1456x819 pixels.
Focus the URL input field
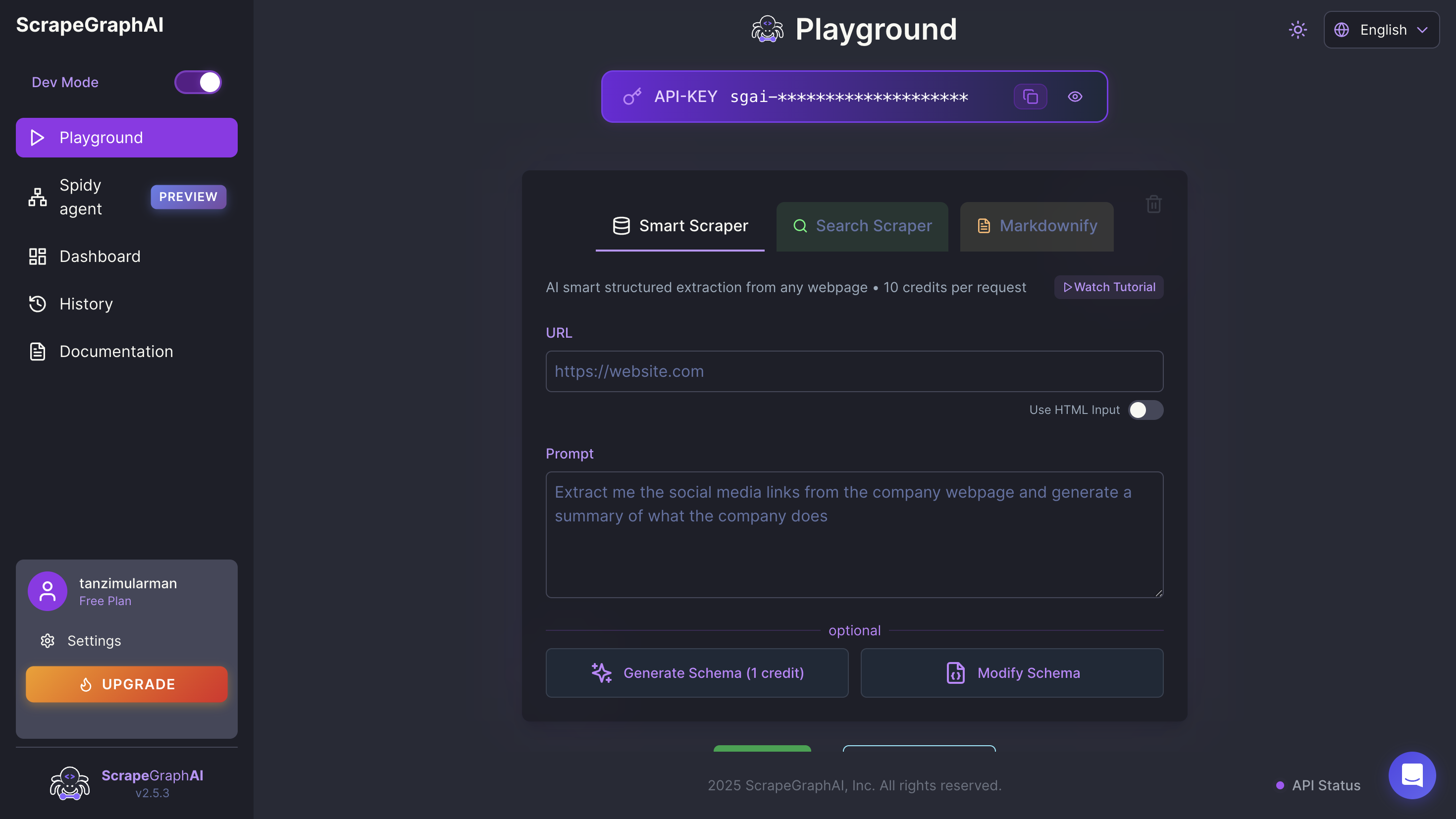point(854,371)
